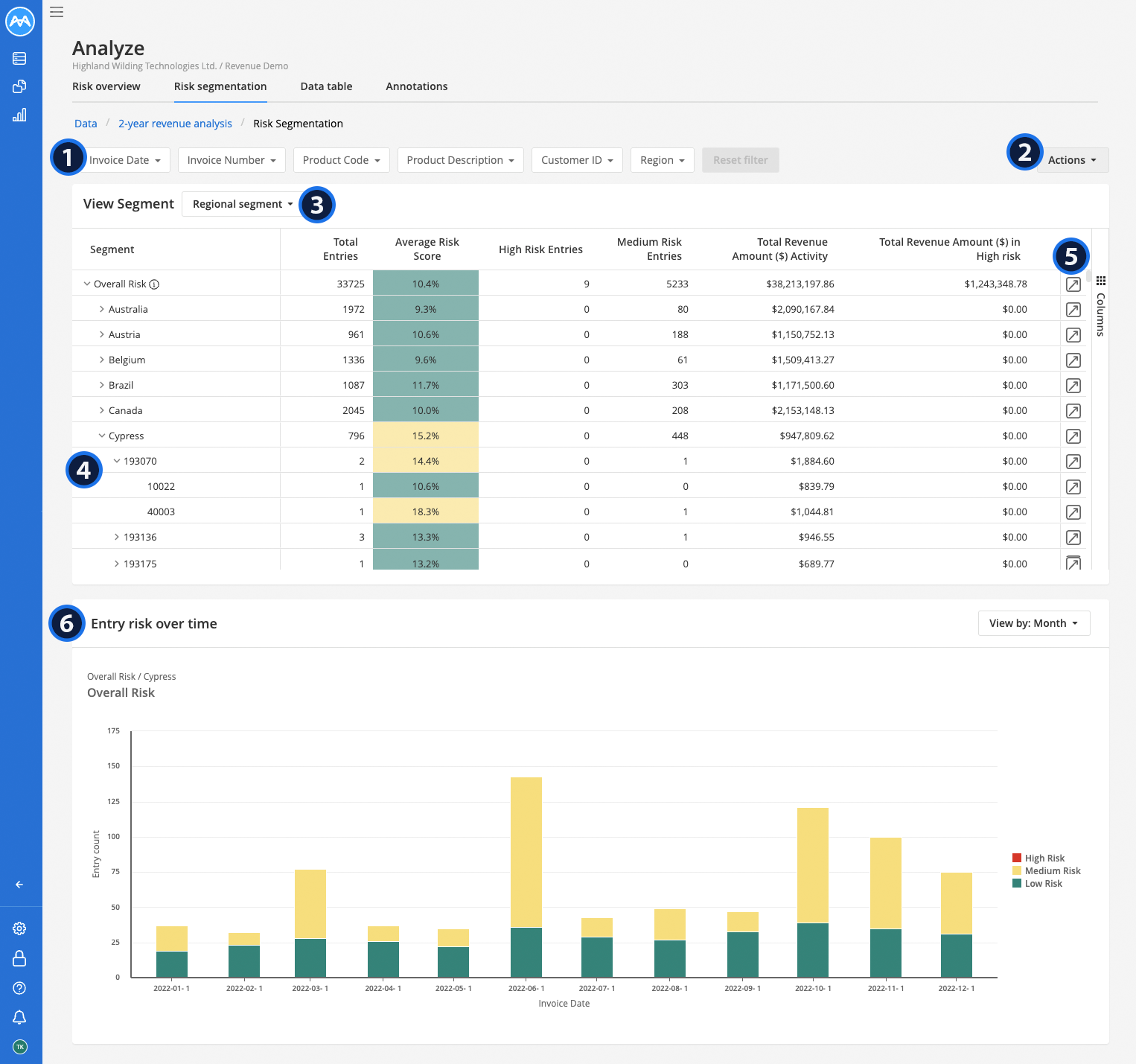1136x1064 pixels.
Task: Open the analytics bar chart sidebar icon
Action: 20,115
